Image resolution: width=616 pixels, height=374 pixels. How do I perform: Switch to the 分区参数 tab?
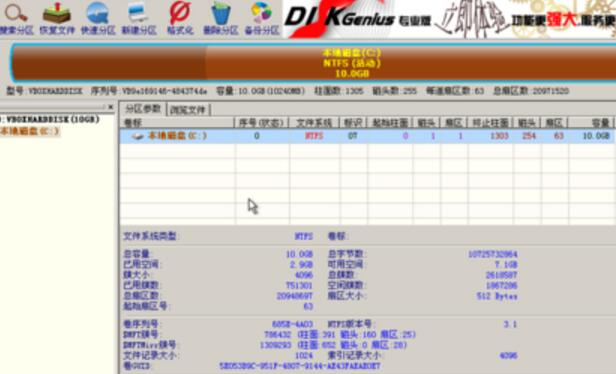pyautogui.click(x=143, y=109)
